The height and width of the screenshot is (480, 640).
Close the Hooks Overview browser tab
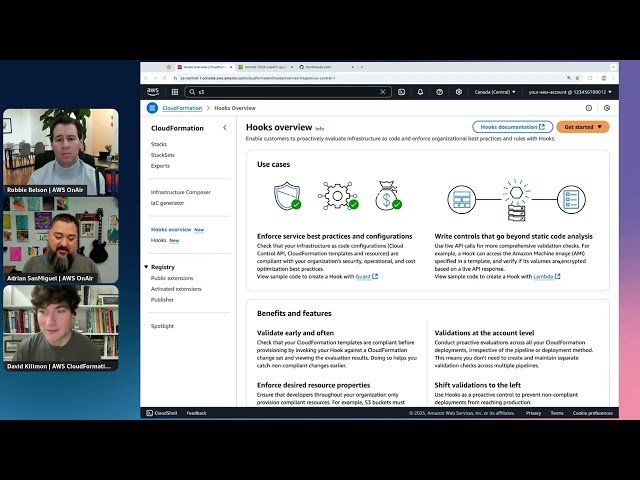coord(231,67)
